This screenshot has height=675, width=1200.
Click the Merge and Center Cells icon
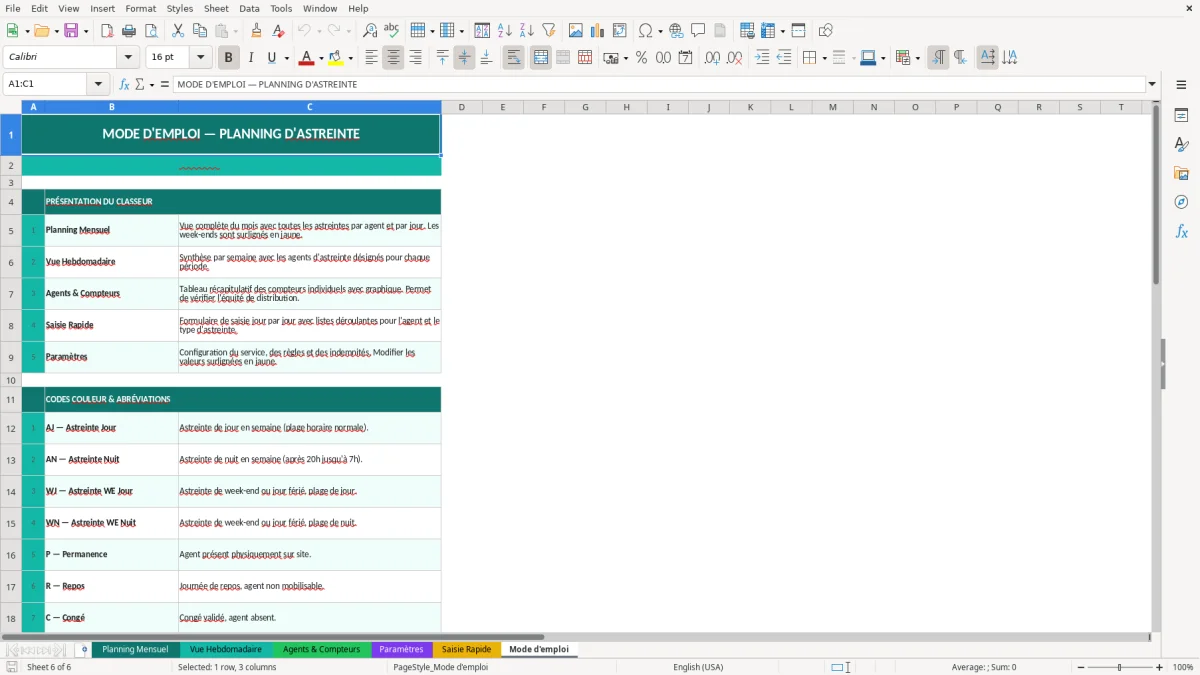(541, 58)
